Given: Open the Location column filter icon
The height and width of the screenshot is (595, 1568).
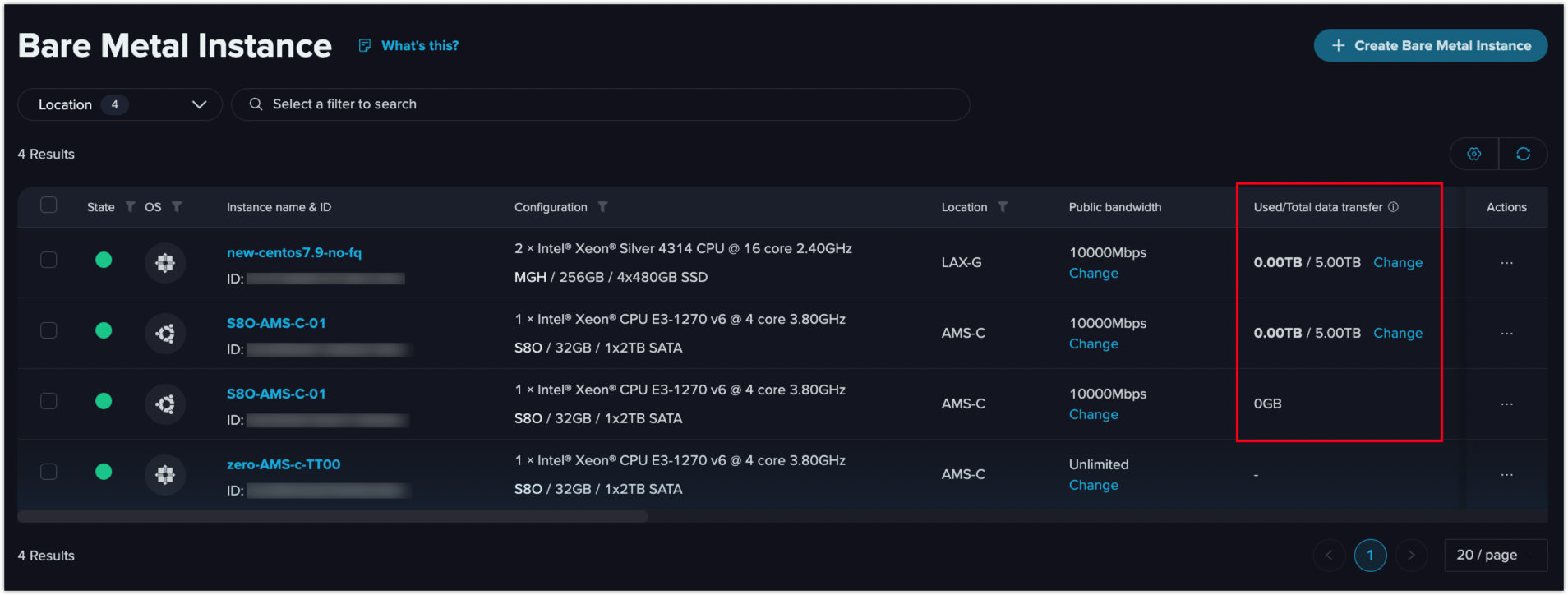Looking at the screenshot, I should click(x=1003, y=207).
